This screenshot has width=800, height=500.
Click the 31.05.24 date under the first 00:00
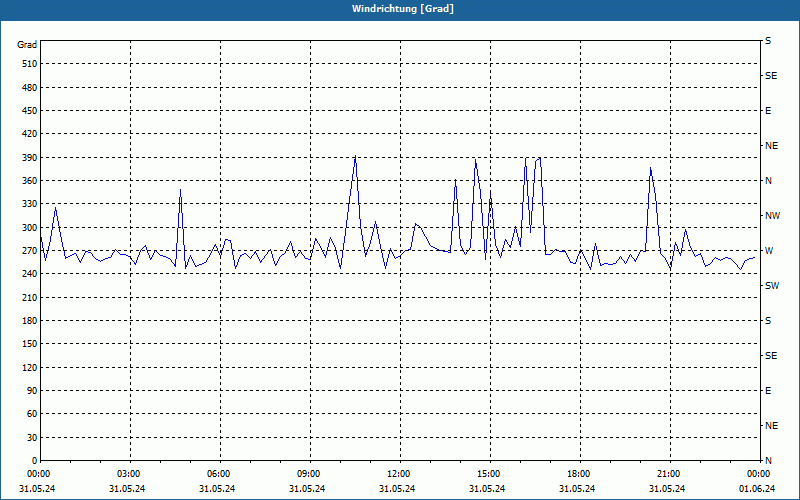(x=37, y=489)
